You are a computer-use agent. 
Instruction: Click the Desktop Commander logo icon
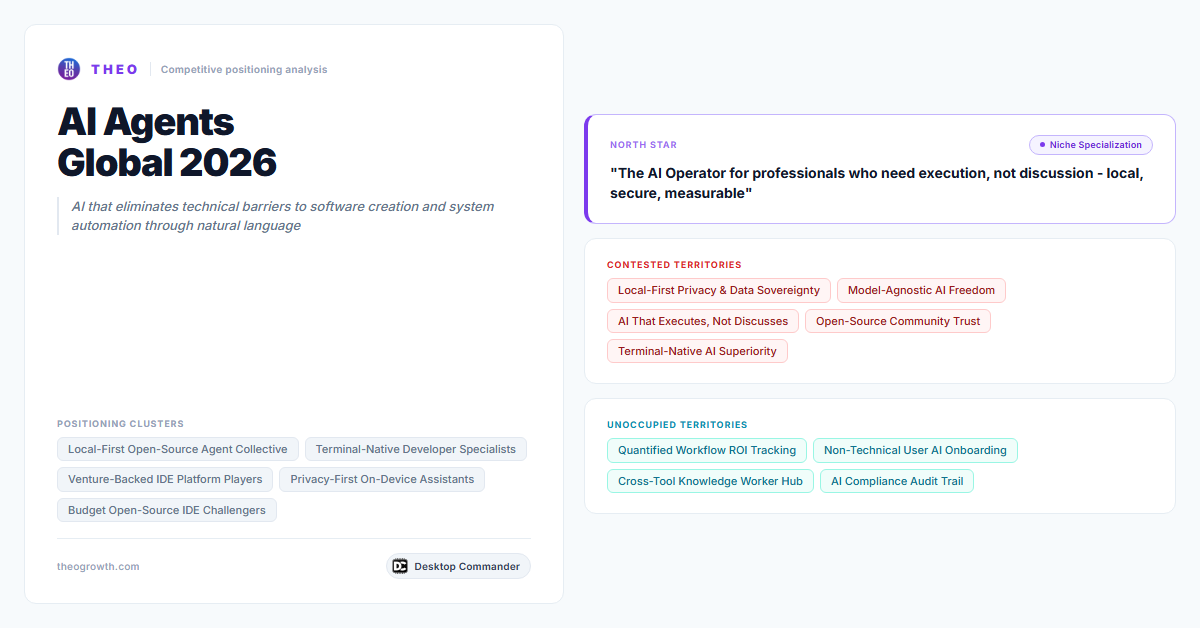[400, 566]
